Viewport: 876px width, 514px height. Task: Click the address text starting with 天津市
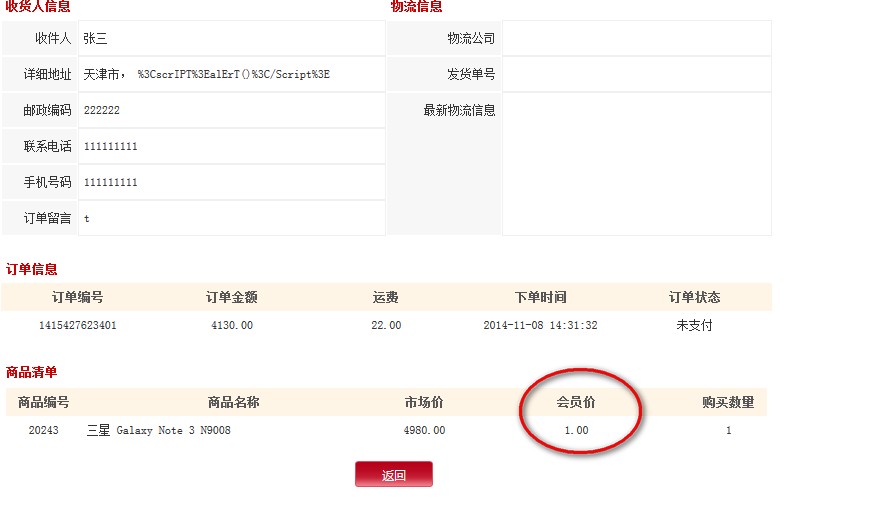[x=206, y=74]
